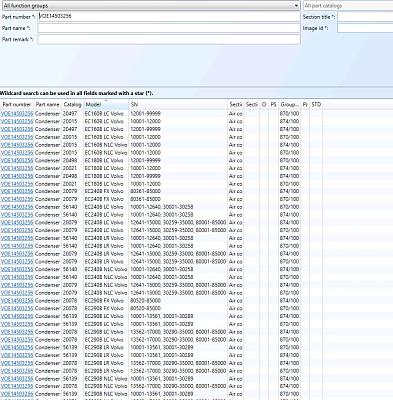Sort by the SN column header
Screen dimensions: 393x400
click(178, 104)
